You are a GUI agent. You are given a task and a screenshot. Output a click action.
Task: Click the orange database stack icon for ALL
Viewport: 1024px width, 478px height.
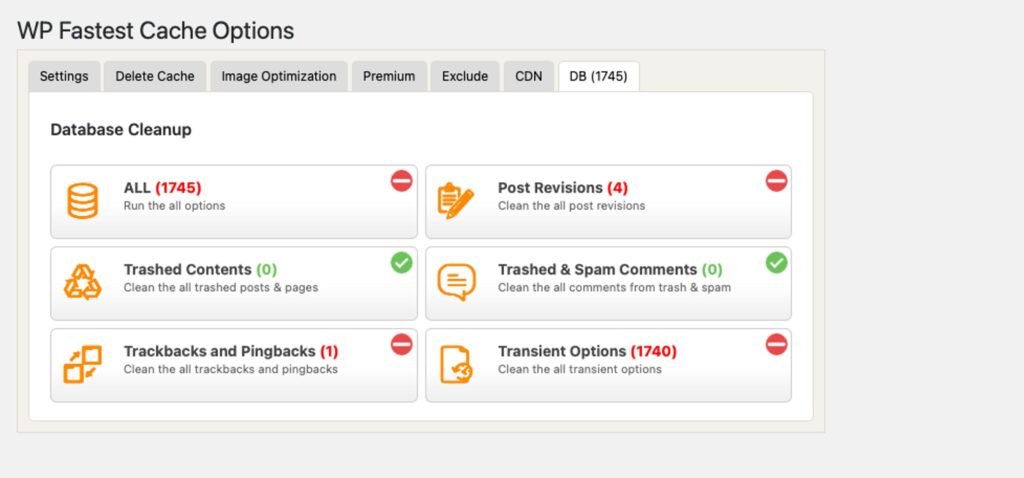[83, 201]
